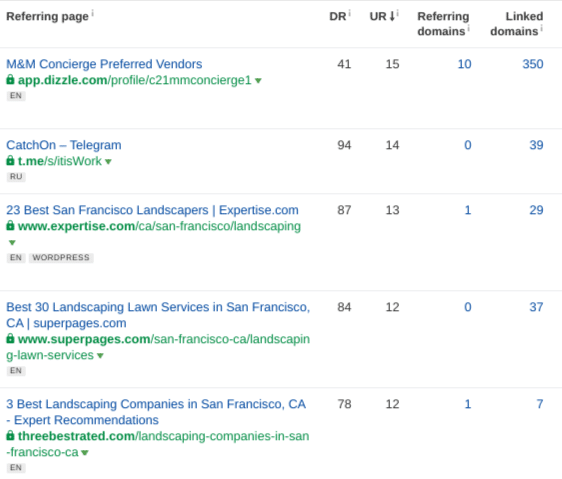Sort by the UR column header

tap(378, 16)
